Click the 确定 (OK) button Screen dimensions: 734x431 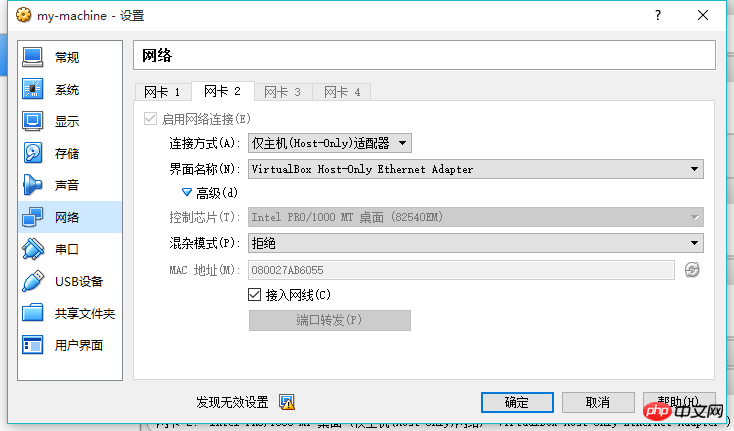[x=517, y=402]
